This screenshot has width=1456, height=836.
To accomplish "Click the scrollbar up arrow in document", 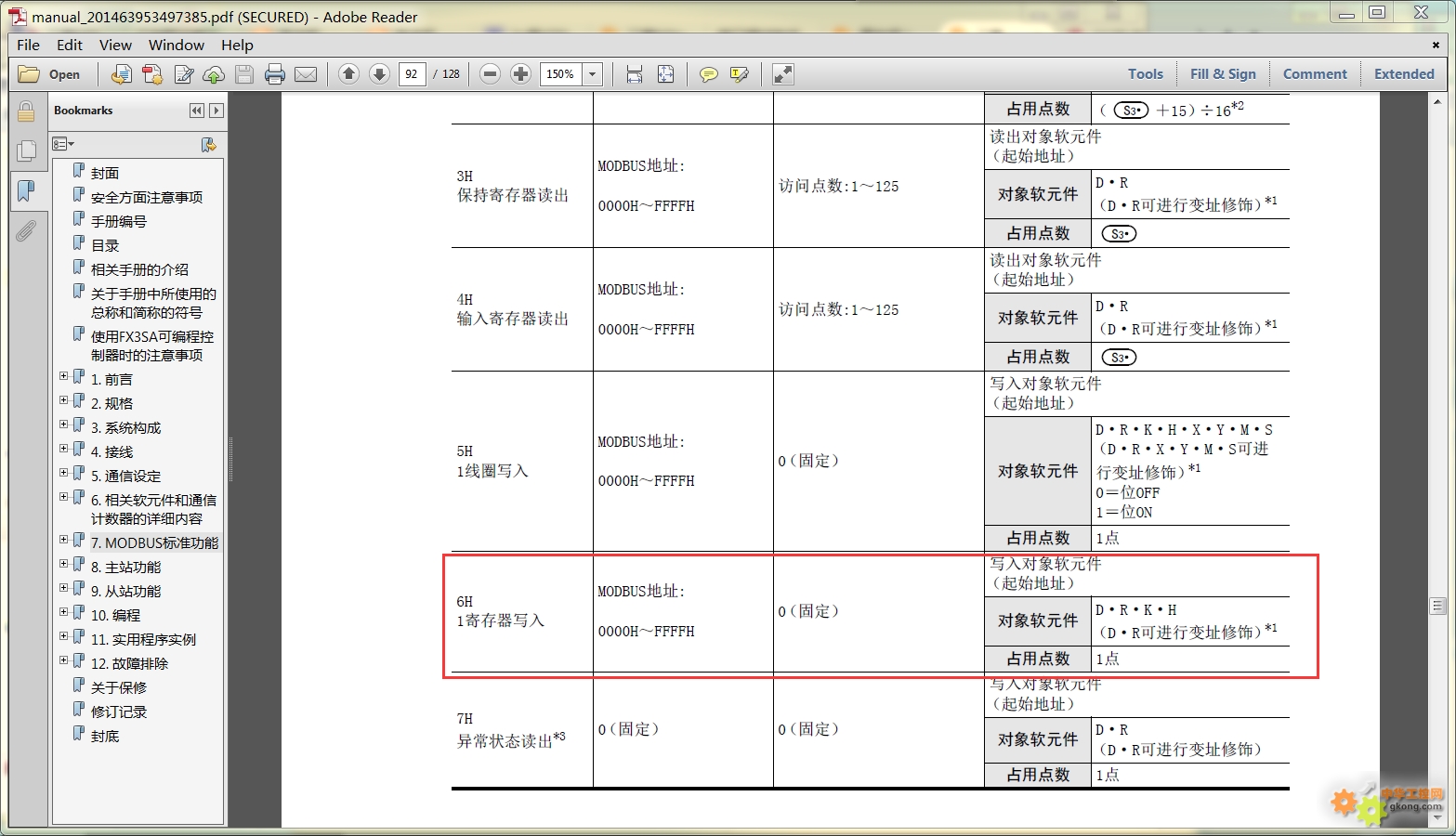I will click(x=1437, y=99).
